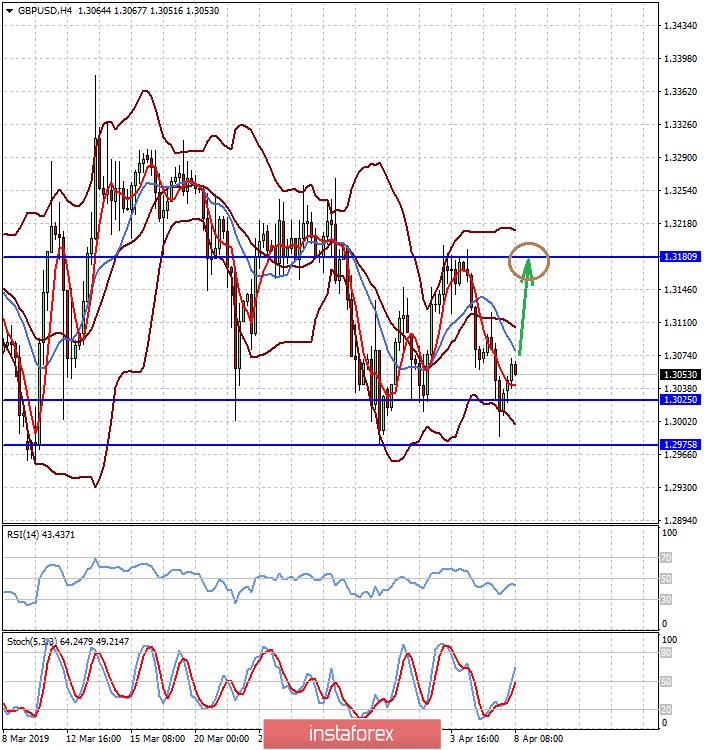Click the 1.29758 price level label
The image size is (704, 750).
680,445
